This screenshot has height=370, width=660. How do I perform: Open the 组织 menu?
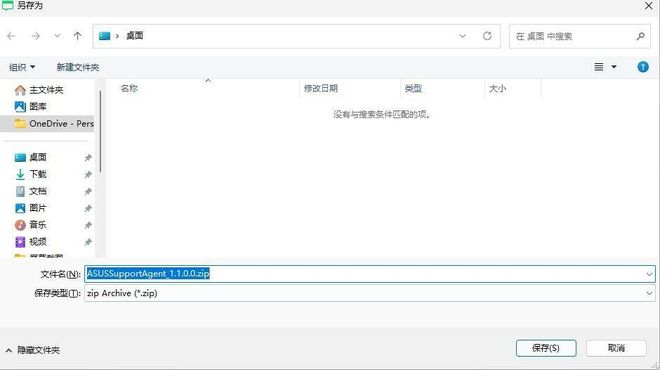(x=22, y=67)
